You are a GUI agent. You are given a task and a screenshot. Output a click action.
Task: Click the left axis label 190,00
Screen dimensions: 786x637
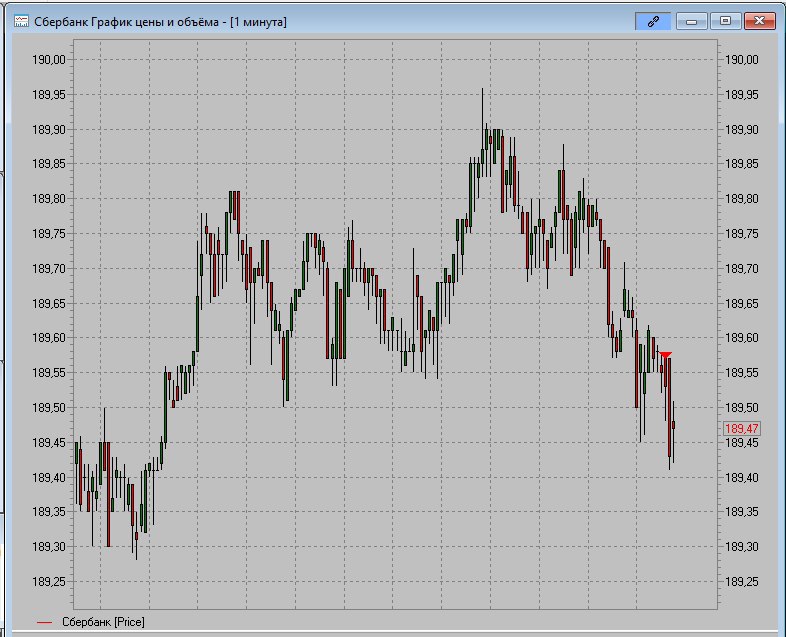49,60
